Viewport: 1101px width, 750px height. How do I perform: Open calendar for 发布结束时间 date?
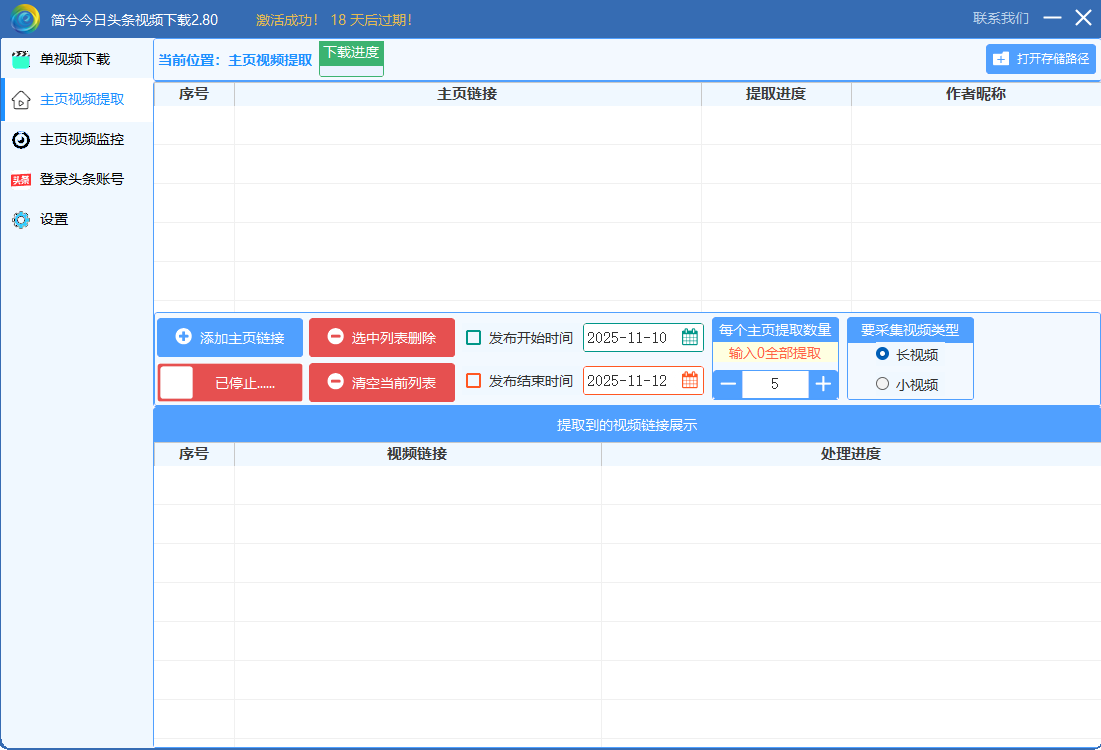point(690,381)
